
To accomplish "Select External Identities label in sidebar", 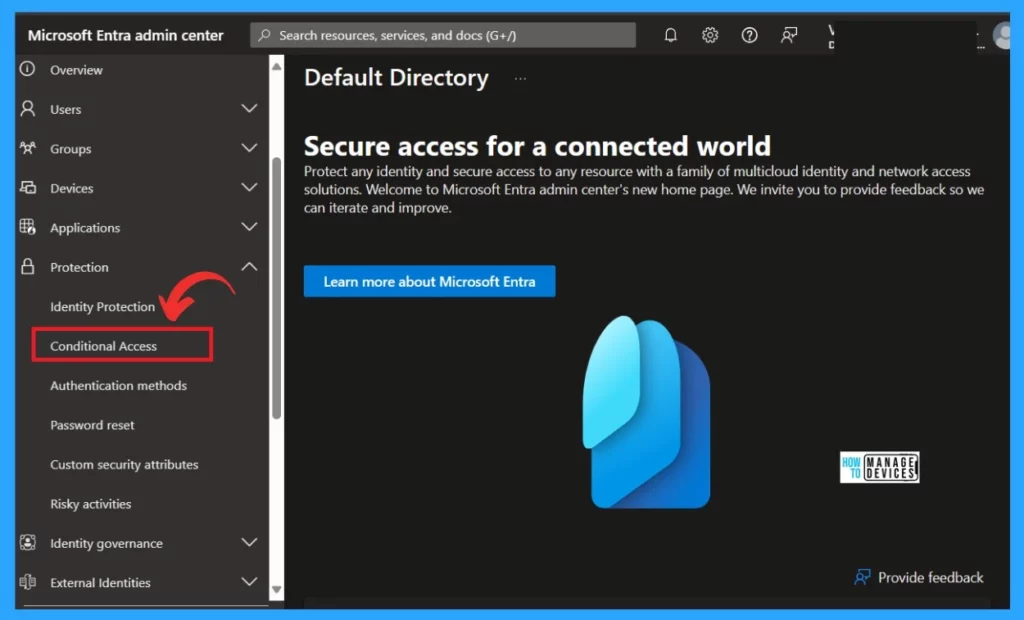I will pos(100,583).
